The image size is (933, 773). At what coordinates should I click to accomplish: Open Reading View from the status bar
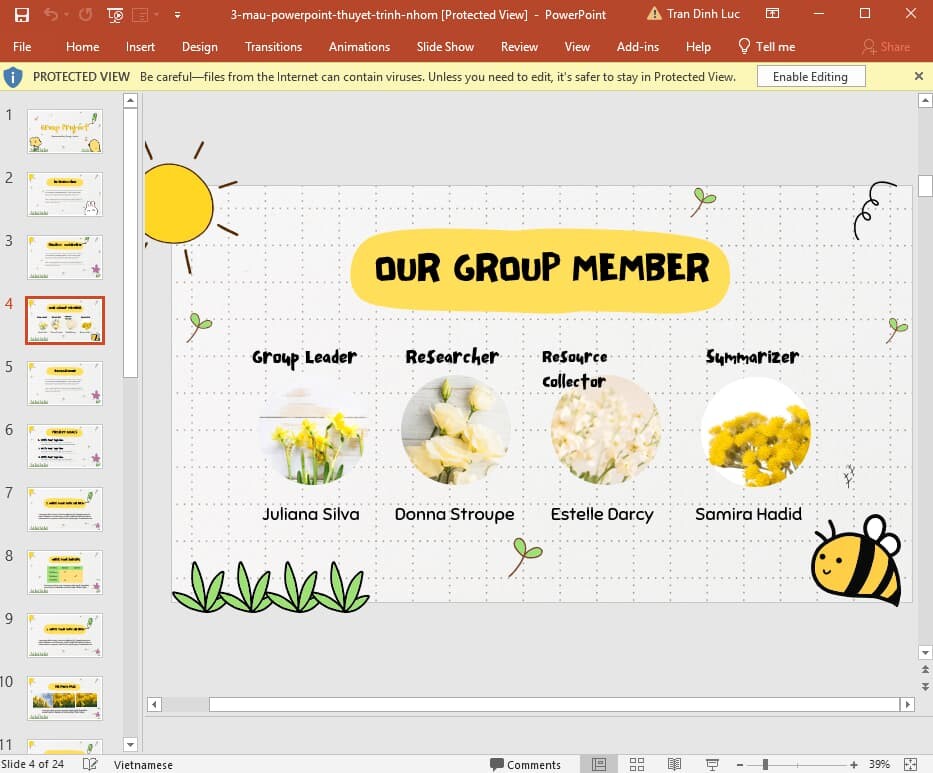tap(674, 764)
